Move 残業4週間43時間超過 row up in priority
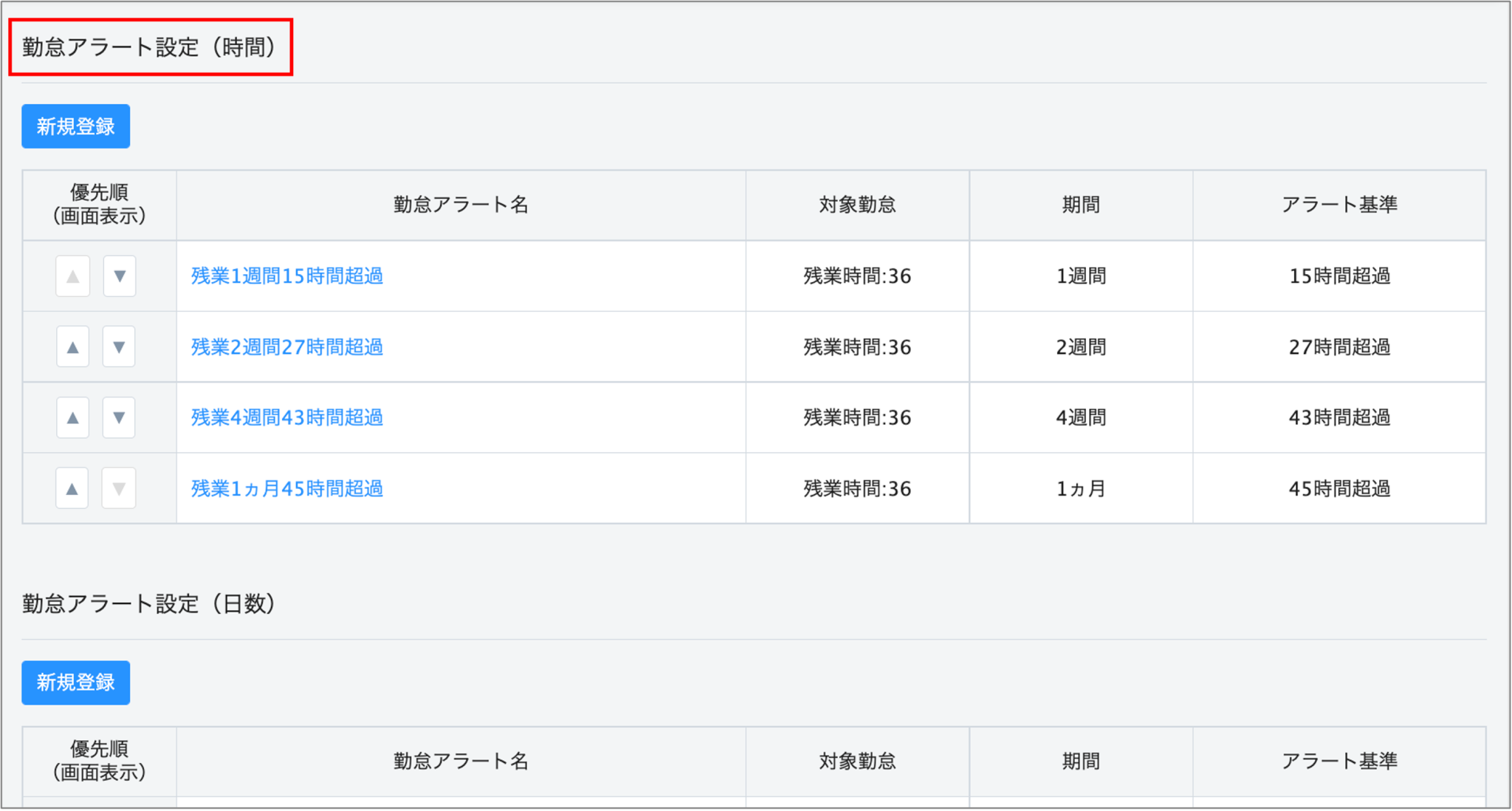This screenshot has width=1512, height=811. click(x=72, y=418)
